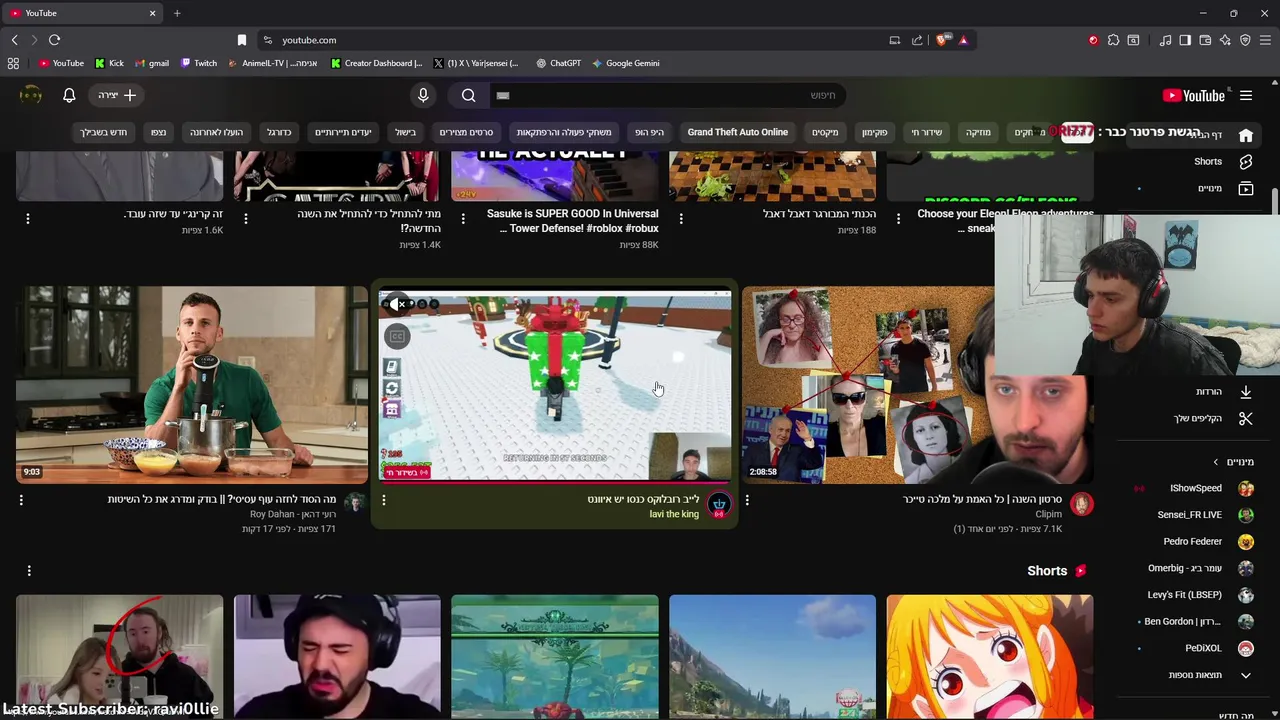Open the Twitch bookmark
Screen dimensions: 1280x720
pos(198,63)
